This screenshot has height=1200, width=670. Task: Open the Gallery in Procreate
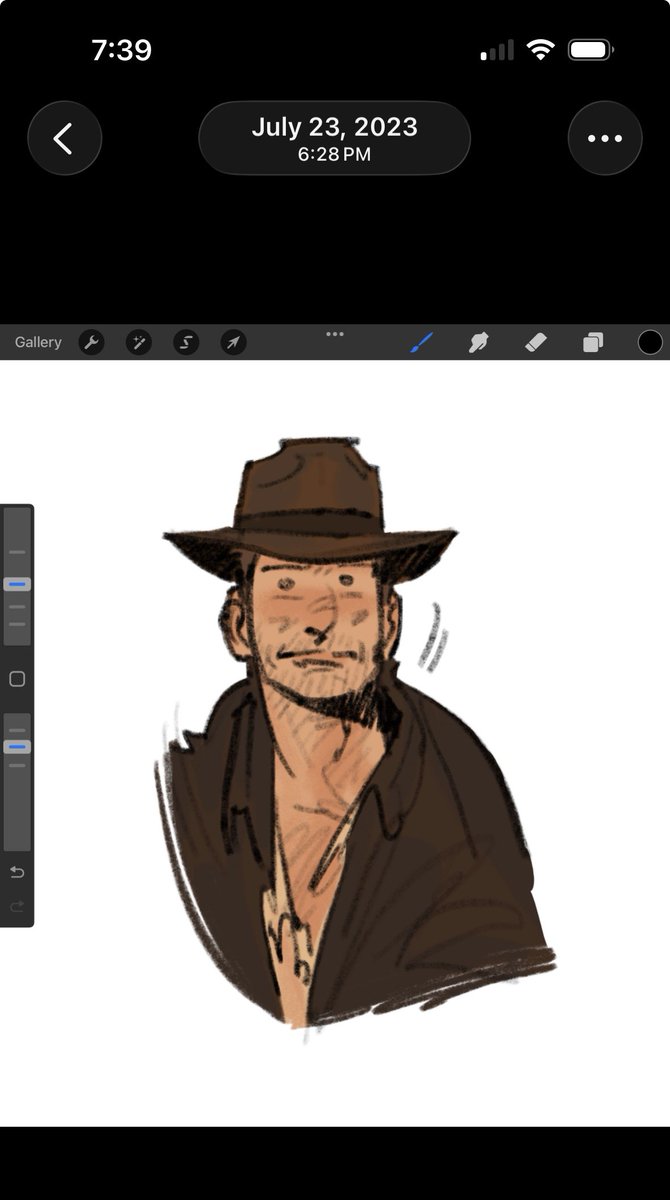(38, 342)
